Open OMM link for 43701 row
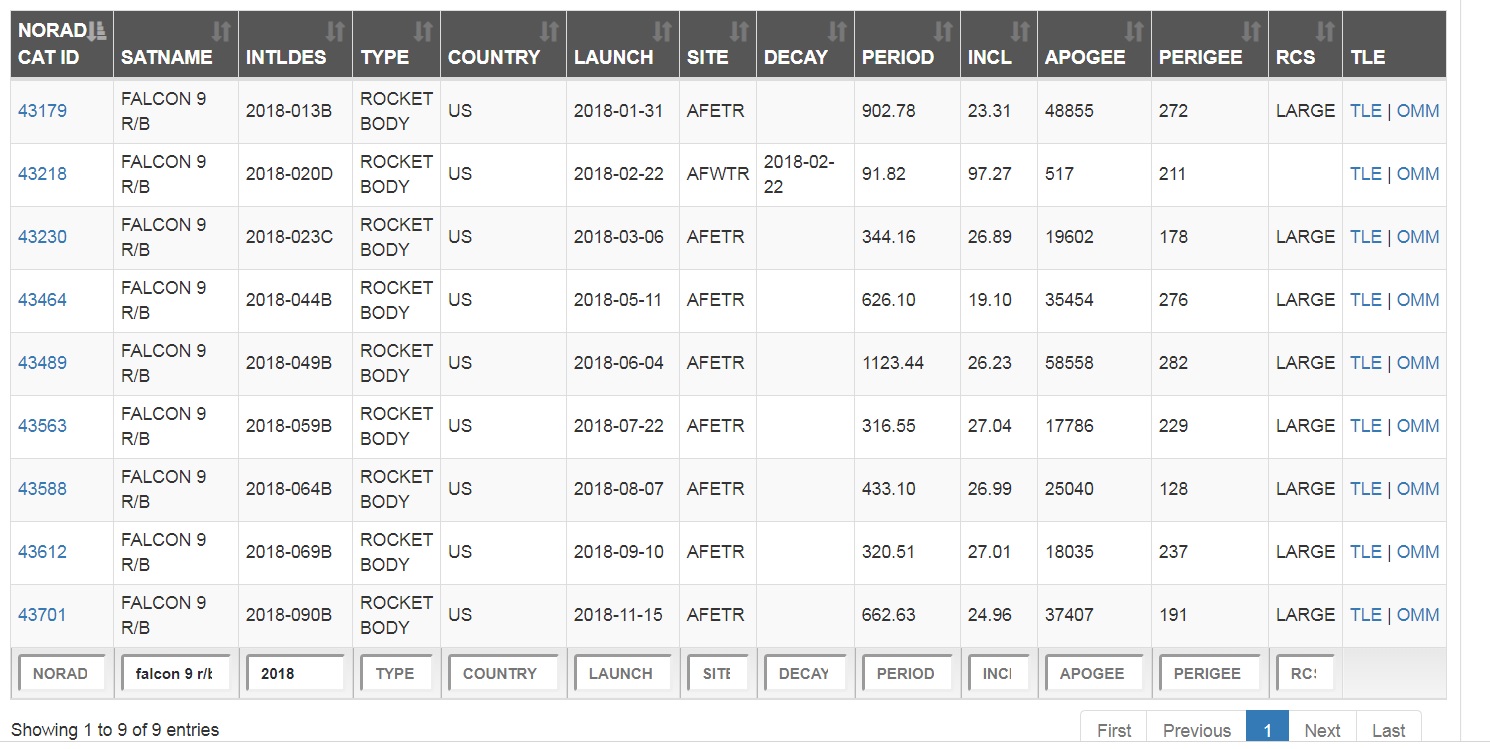The image size is (1490, 749). pyautogui.click(x=1418, y=615)
